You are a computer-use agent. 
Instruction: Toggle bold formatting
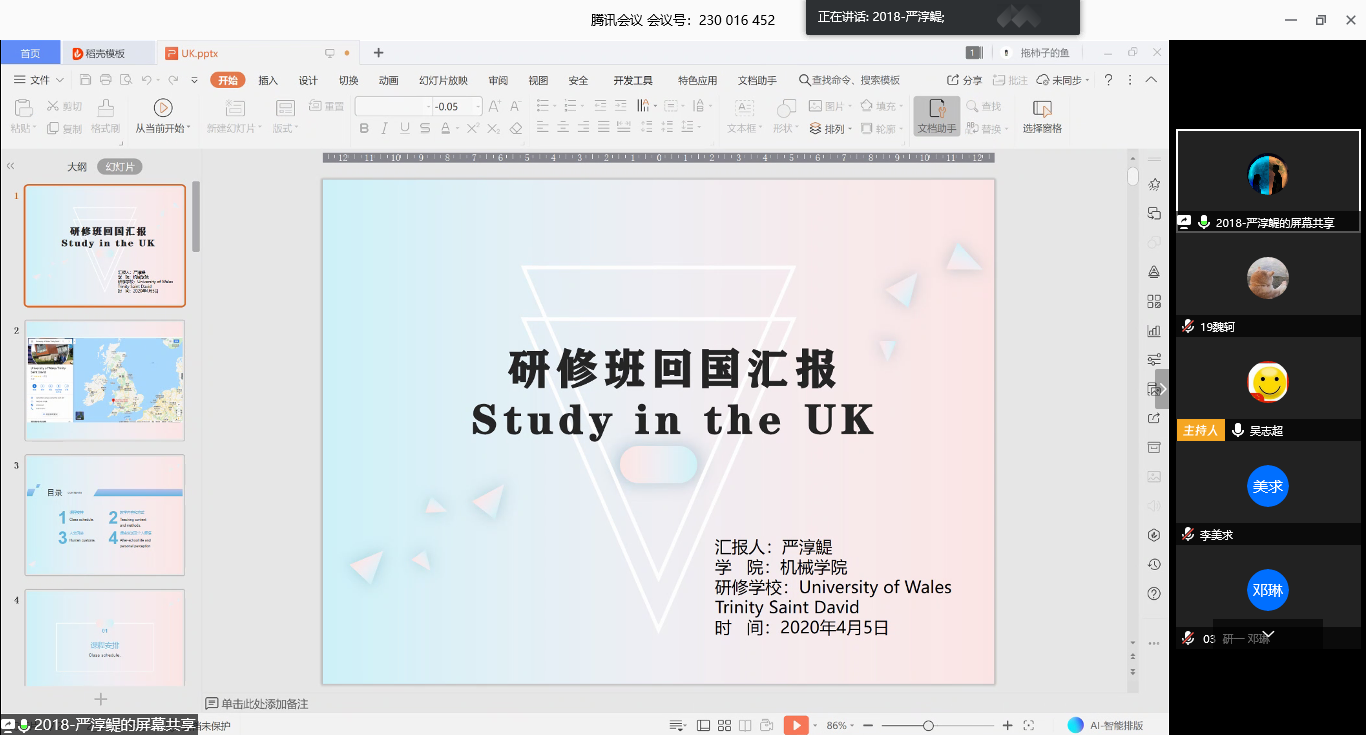tap(364, 128)
